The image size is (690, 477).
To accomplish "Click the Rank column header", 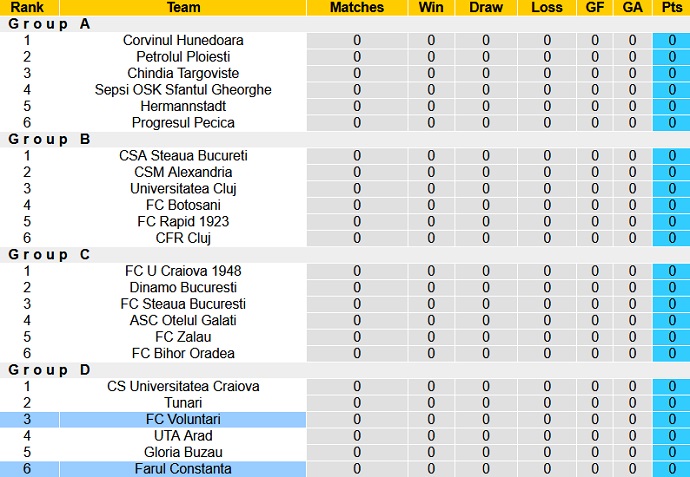I will click(x=27, y=7).
